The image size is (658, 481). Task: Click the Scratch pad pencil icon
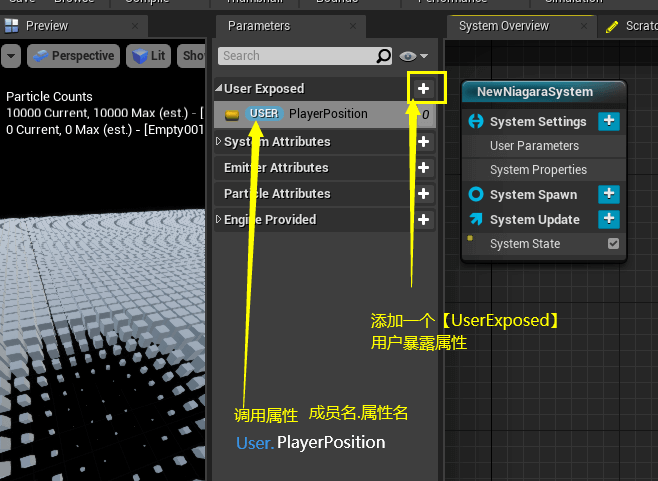[612, 27]
